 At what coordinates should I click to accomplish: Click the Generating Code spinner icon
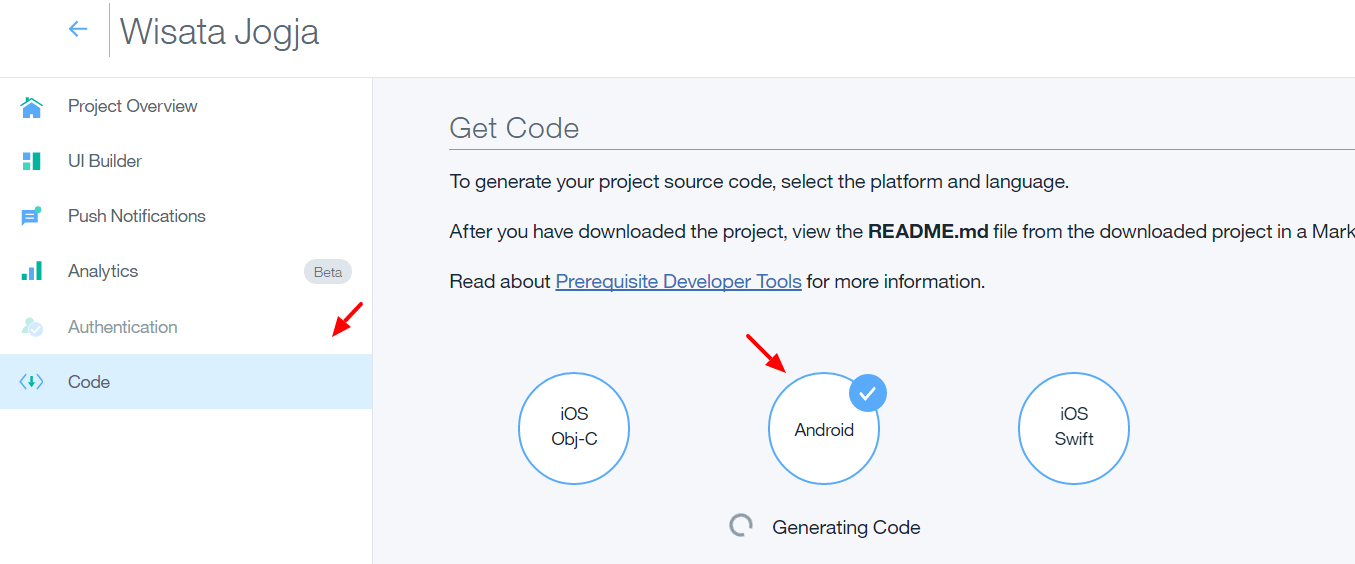click(x=740, y=526)
